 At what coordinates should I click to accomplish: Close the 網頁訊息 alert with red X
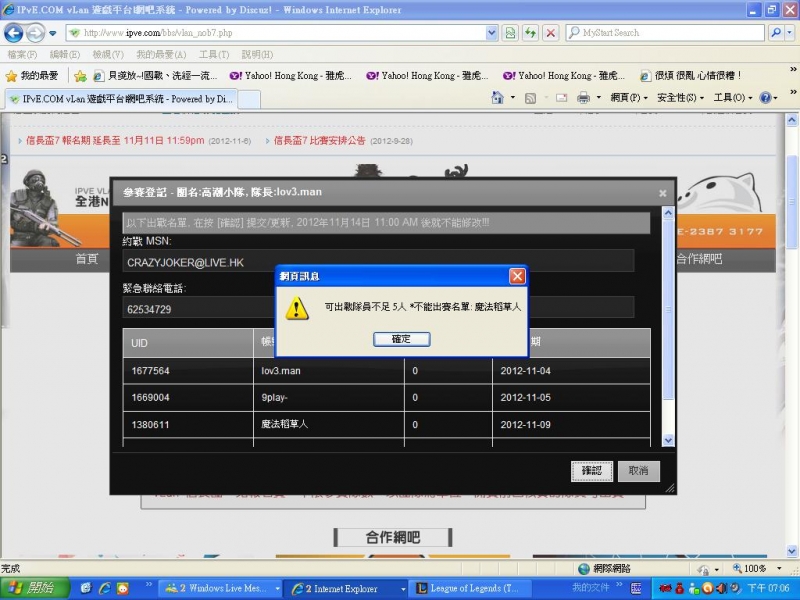(x=517, y=276)
